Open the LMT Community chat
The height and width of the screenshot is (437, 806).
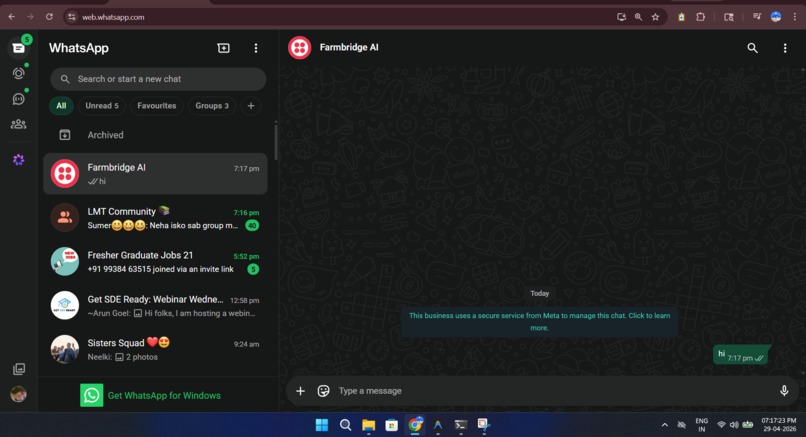155,218
